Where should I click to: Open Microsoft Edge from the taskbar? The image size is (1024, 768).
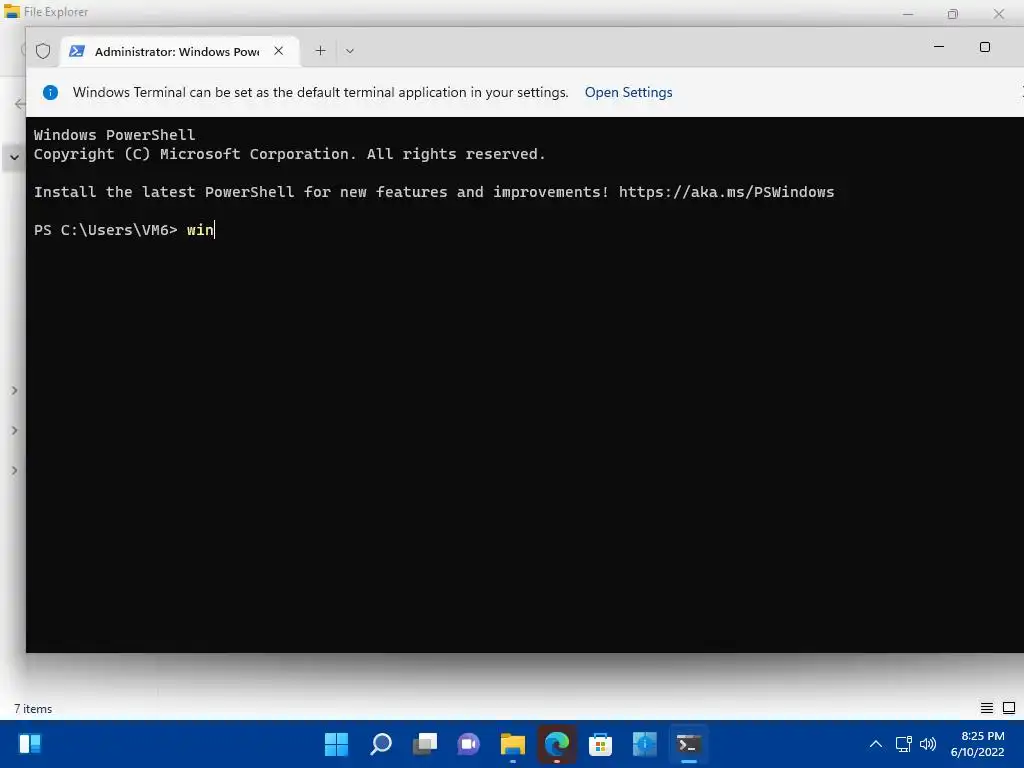556,744
